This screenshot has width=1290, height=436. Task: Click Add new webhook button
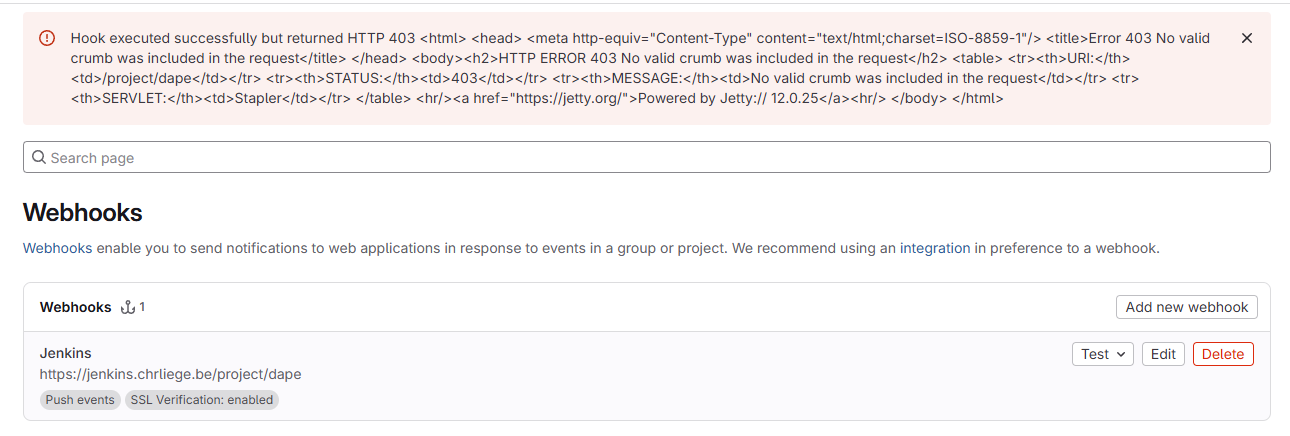click(x=1187, y=307)
